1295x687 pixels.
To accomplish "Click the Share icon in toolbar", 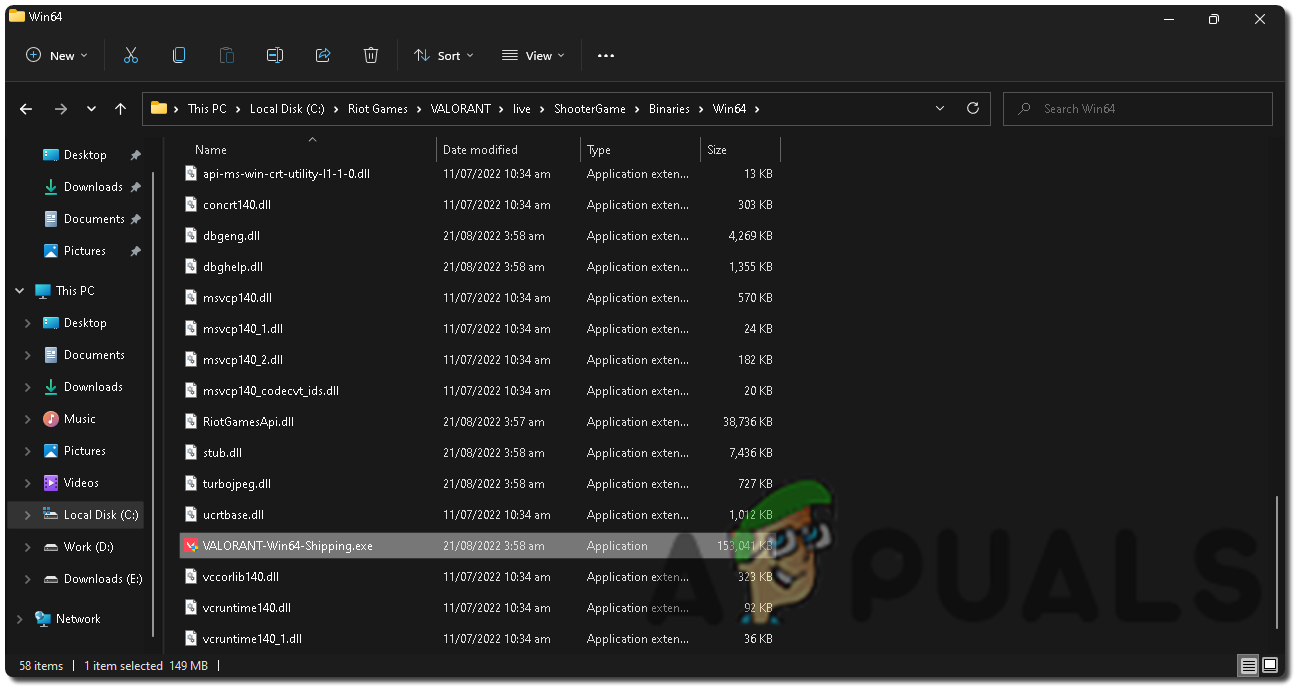I will click(323, 55).
